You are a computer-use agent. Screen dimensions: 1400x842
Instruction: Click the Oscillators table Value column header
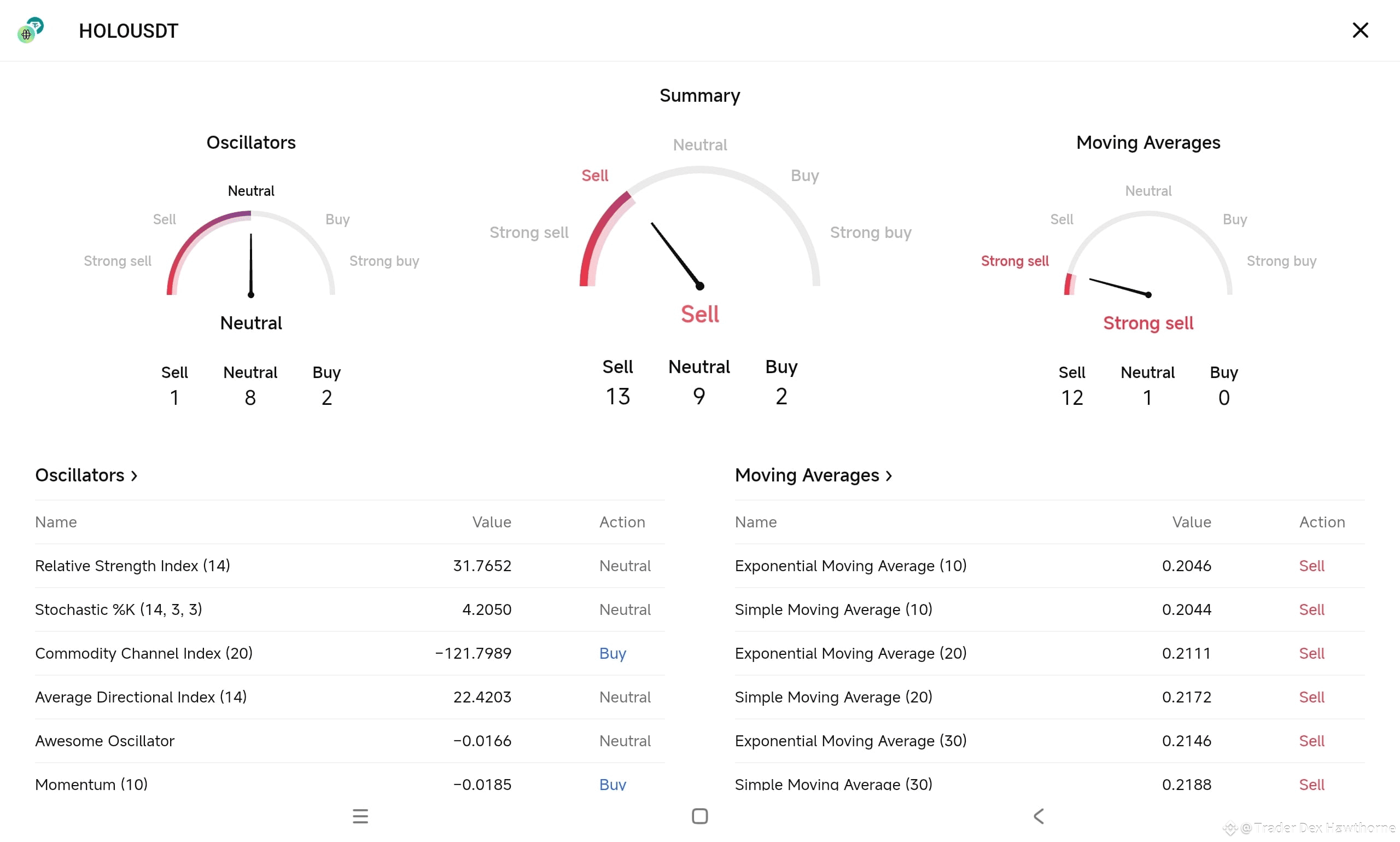(491, 522)
